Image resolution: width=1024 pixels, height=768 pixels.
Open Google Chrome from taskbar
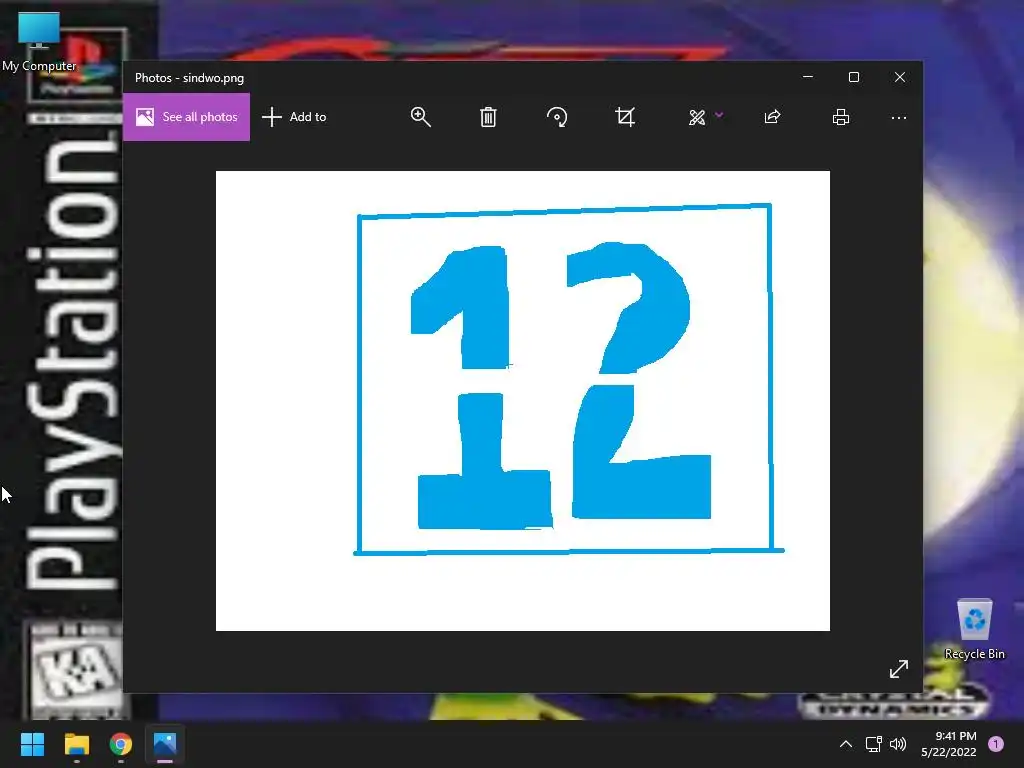[121, 744]
